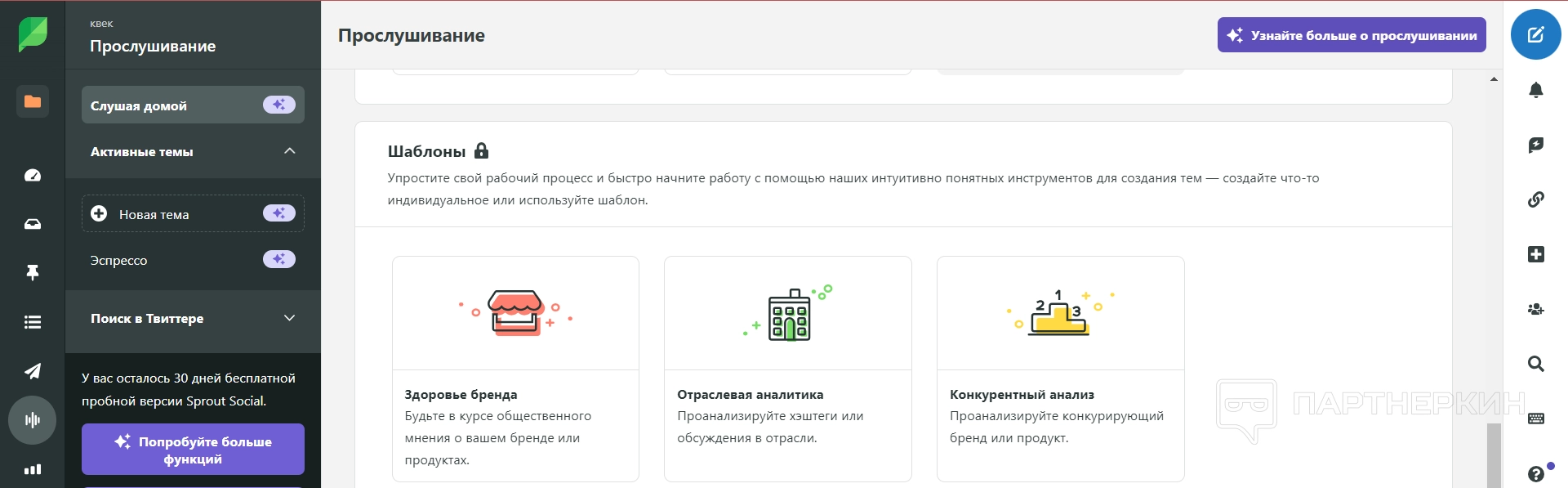Open the Listening waveform icon in sidebar
The image size is (1568, 488).
tap(33, 420)
